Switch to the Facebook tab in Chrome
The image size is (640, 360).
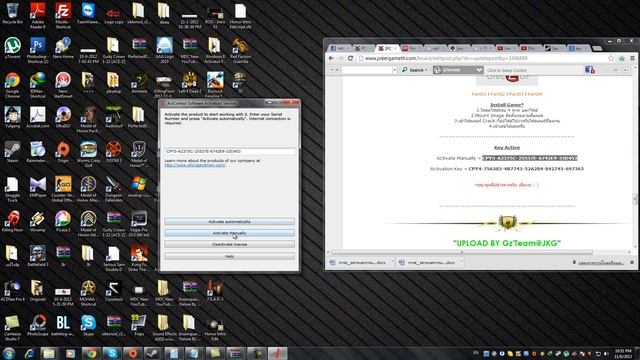tap(338, 48)
